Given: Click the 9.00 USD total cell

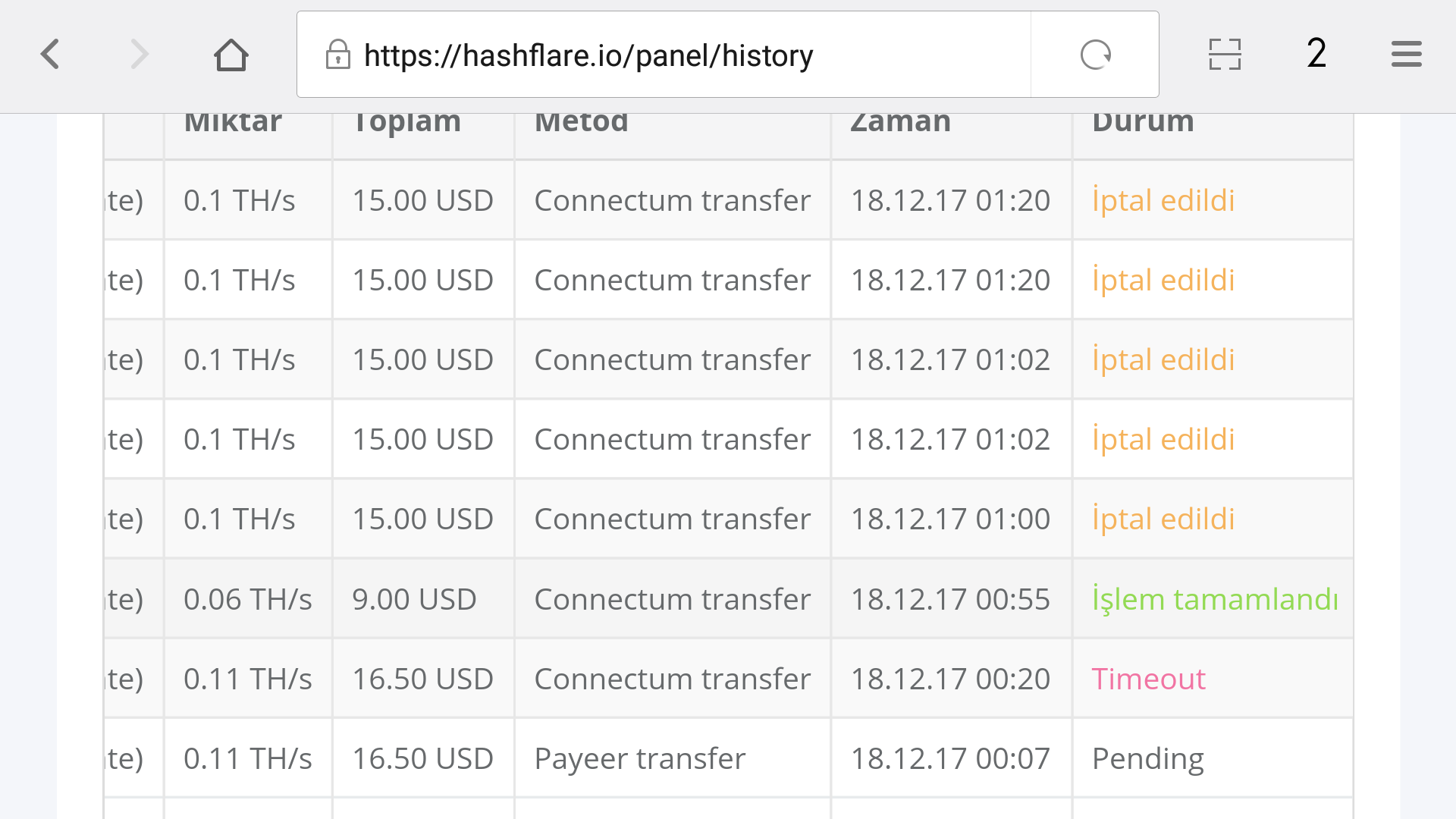Looking at the screenshot, I should click(x=423, y=599).
